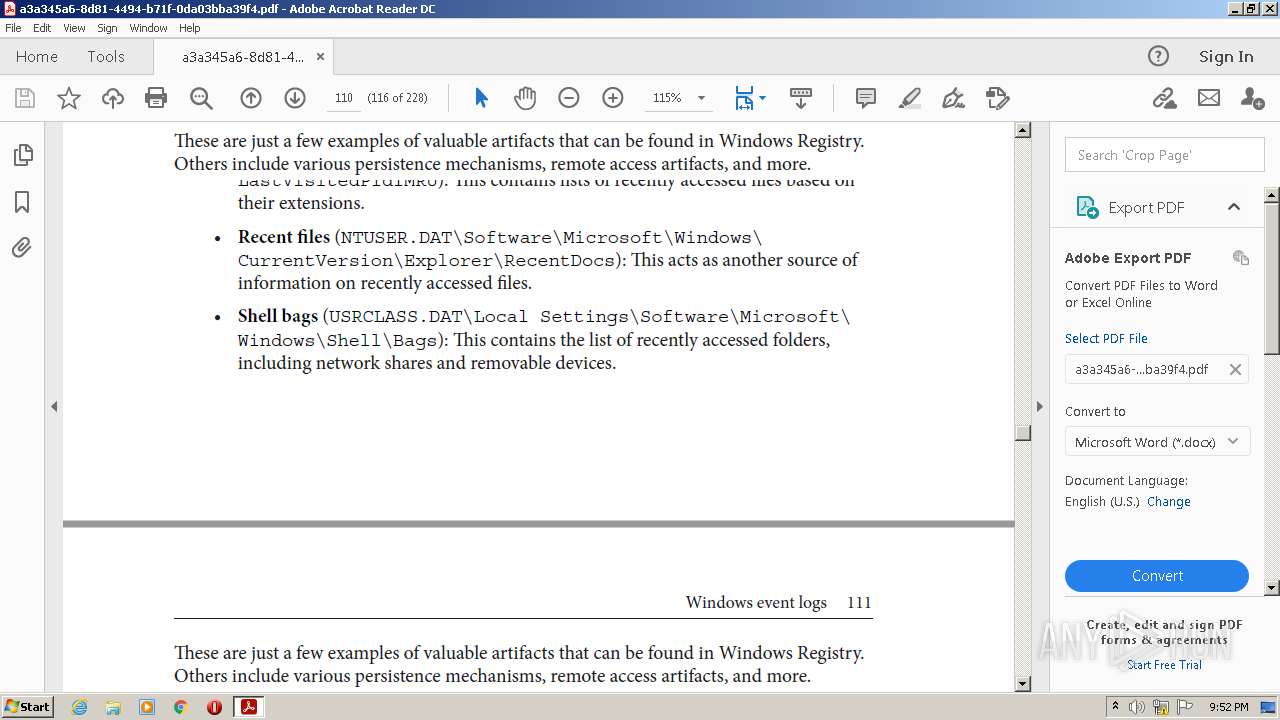Go to the previous page
Viewport: 1280px width, 720px height.
(x=251, y=98)
